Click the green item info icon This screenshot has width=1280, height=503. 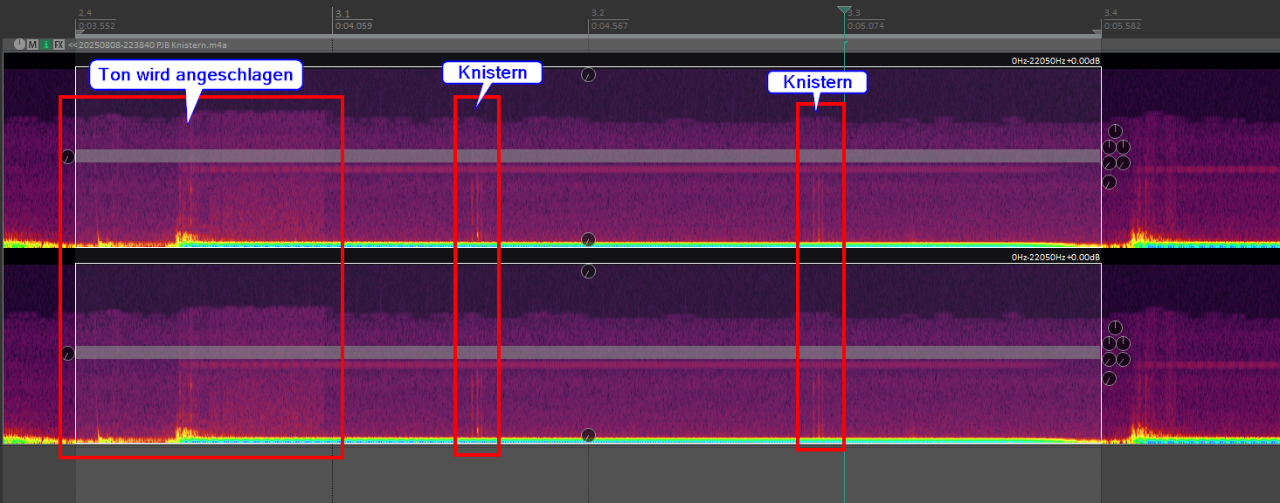click(46, 45)
